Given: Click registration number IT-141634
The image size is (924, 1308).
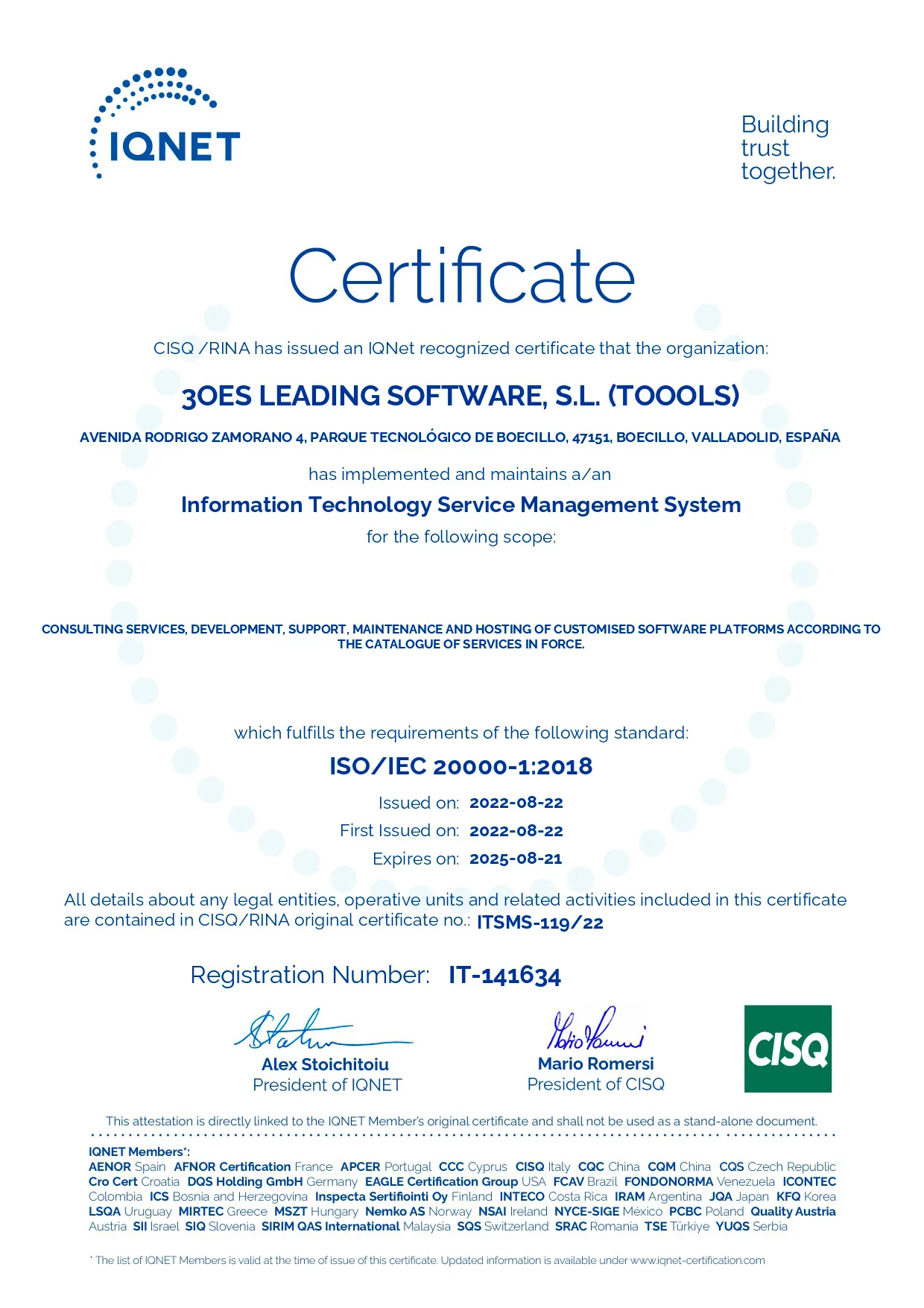Looking at the screenshot, I should click(x=504, y=976).
